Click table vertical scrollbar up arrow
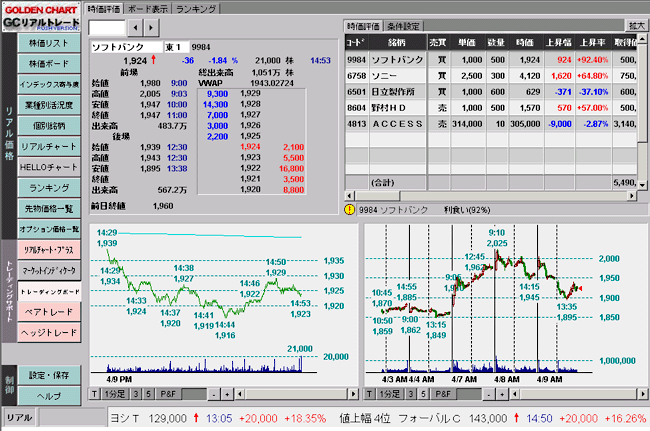Viewport: 650px width, 431px height. (642, 39)
